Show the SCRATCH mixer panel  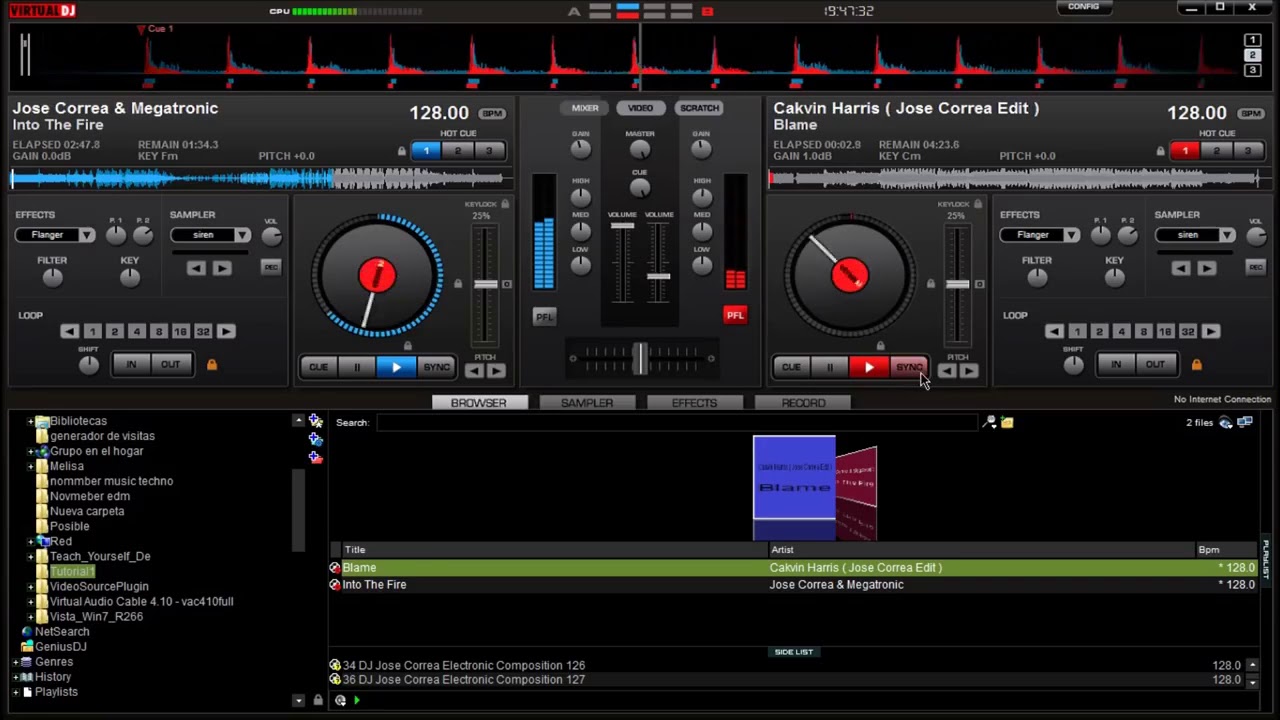699,108
